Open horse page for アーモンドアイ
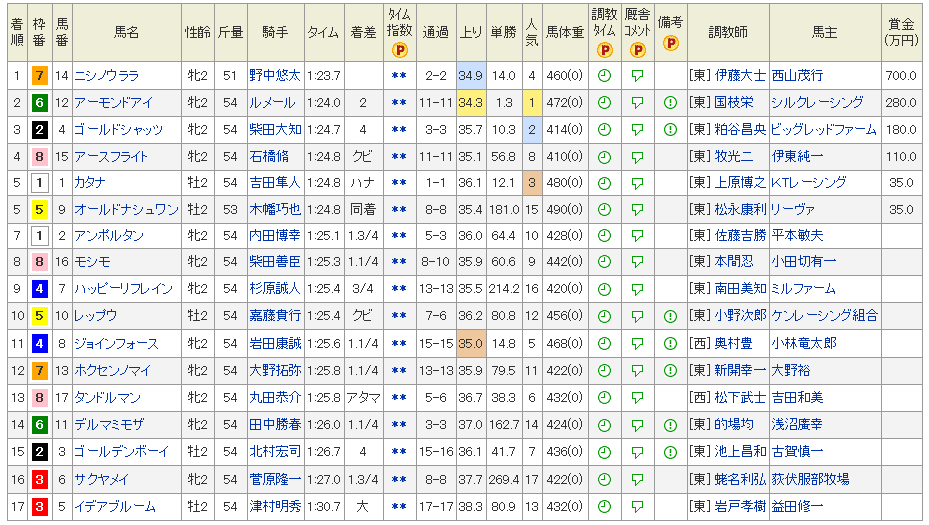929x525 pixels. [x=111, y=103]
